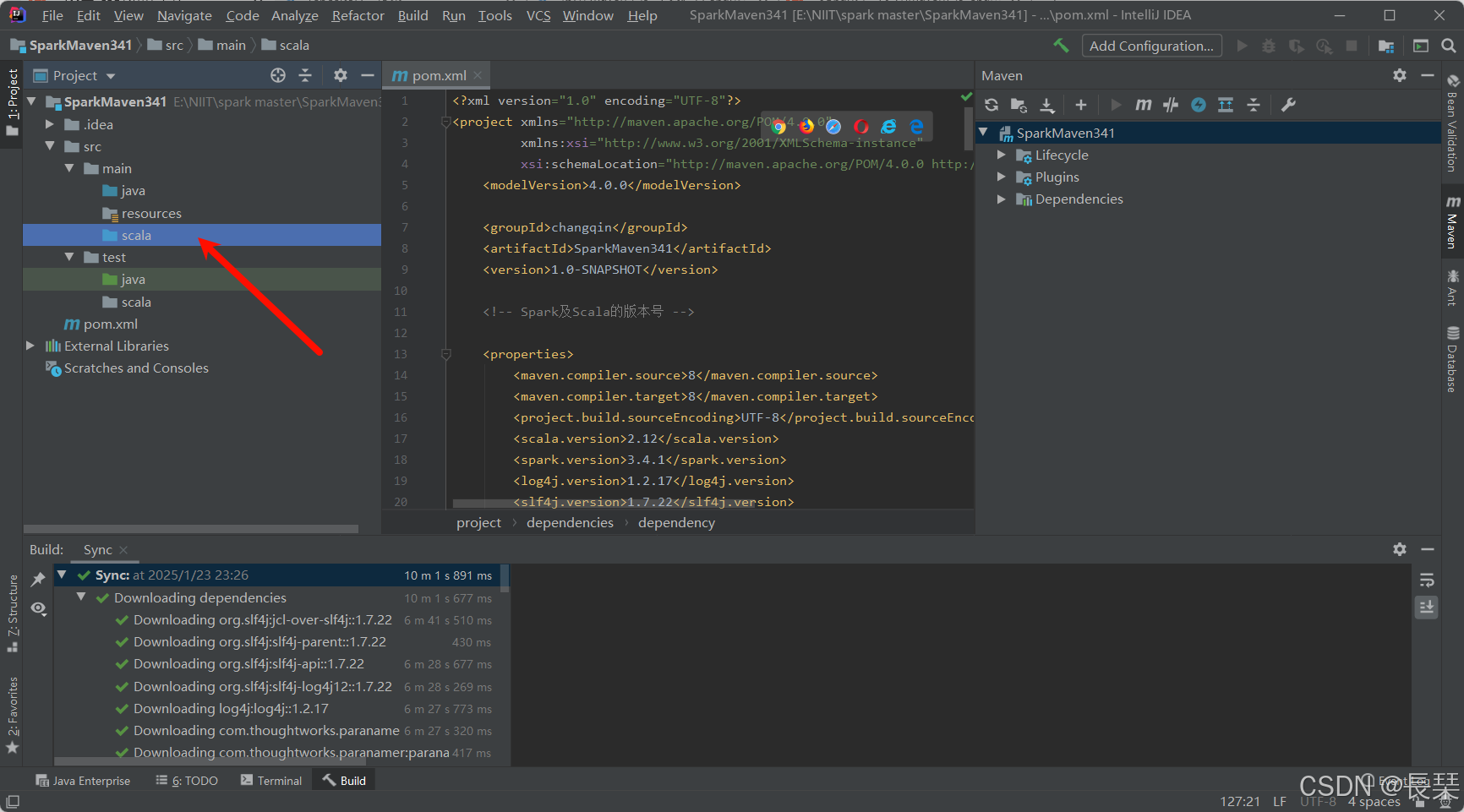Open the File menu
The width and height of the screenshot is (1464, 812).
52,15
